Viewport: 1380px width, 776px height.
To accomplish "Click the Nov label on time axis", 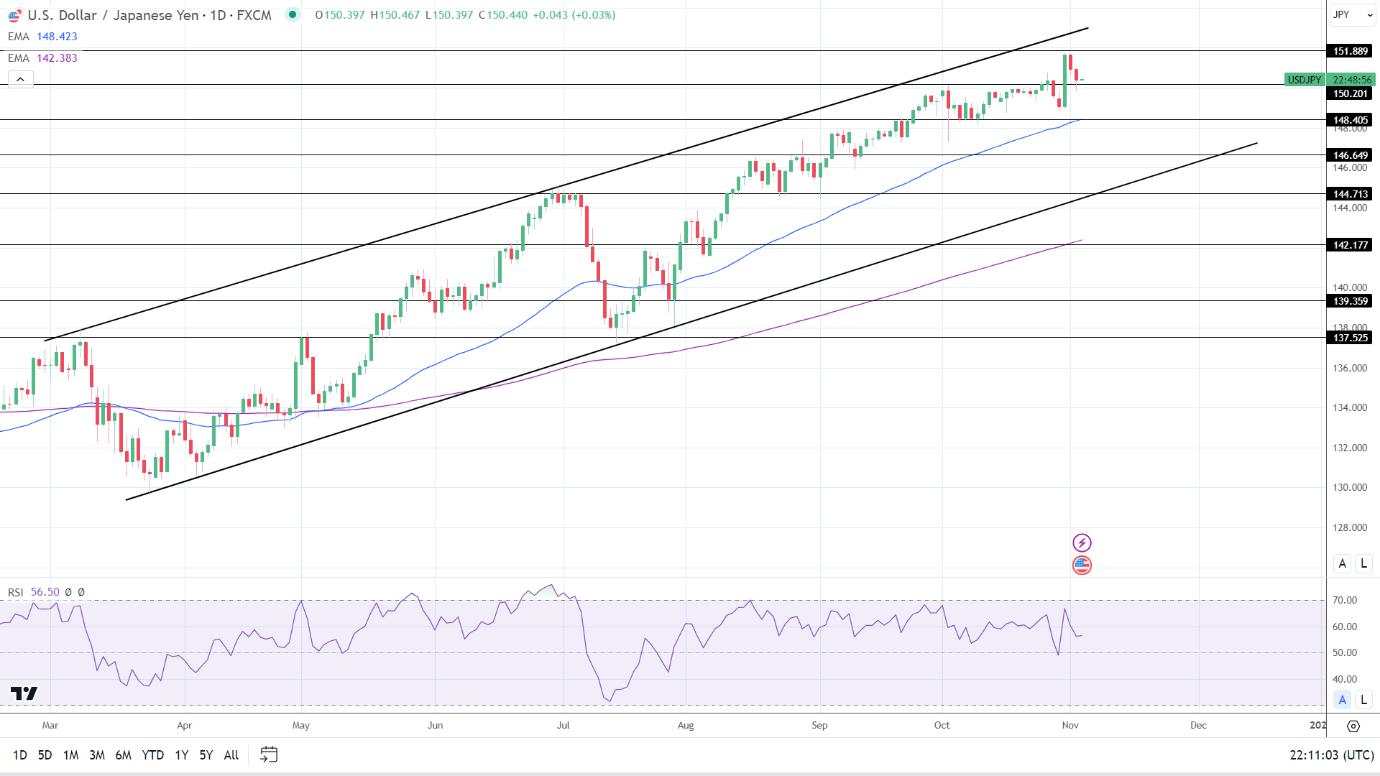I will click(1070, 725).
